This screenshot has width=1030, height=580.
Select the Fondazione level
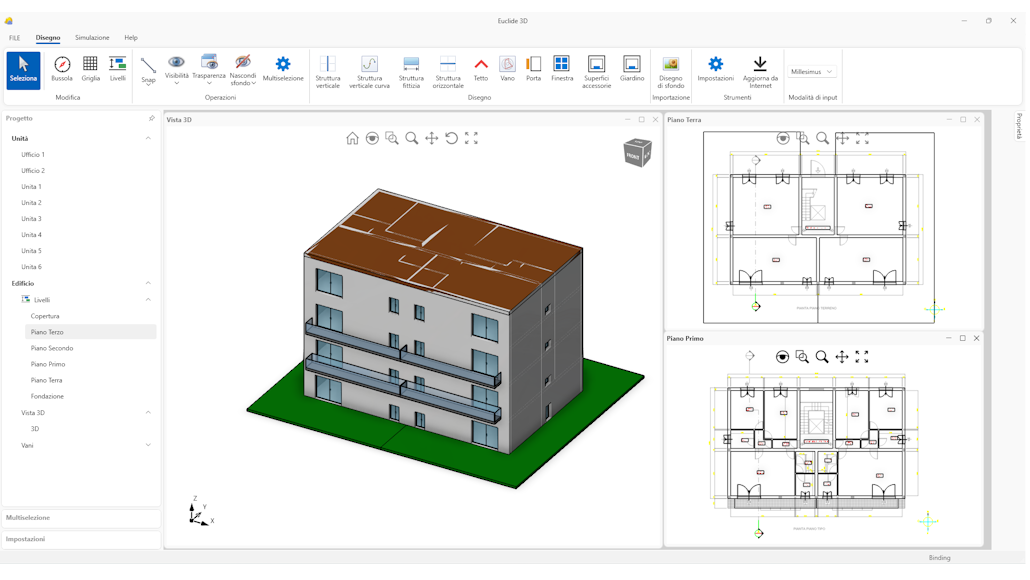point(47,397)
